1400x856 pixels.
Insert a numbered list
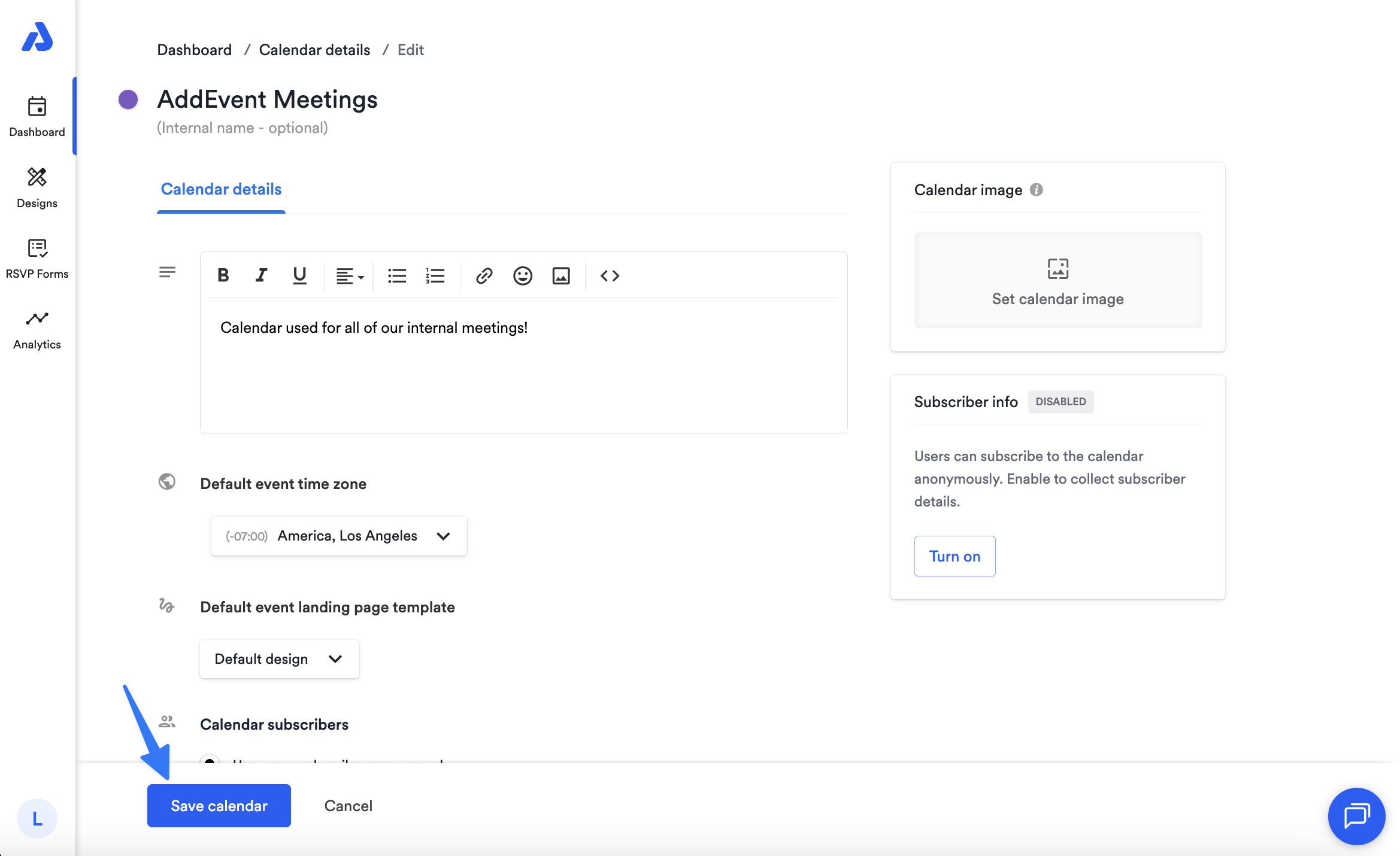coord(435,275)
